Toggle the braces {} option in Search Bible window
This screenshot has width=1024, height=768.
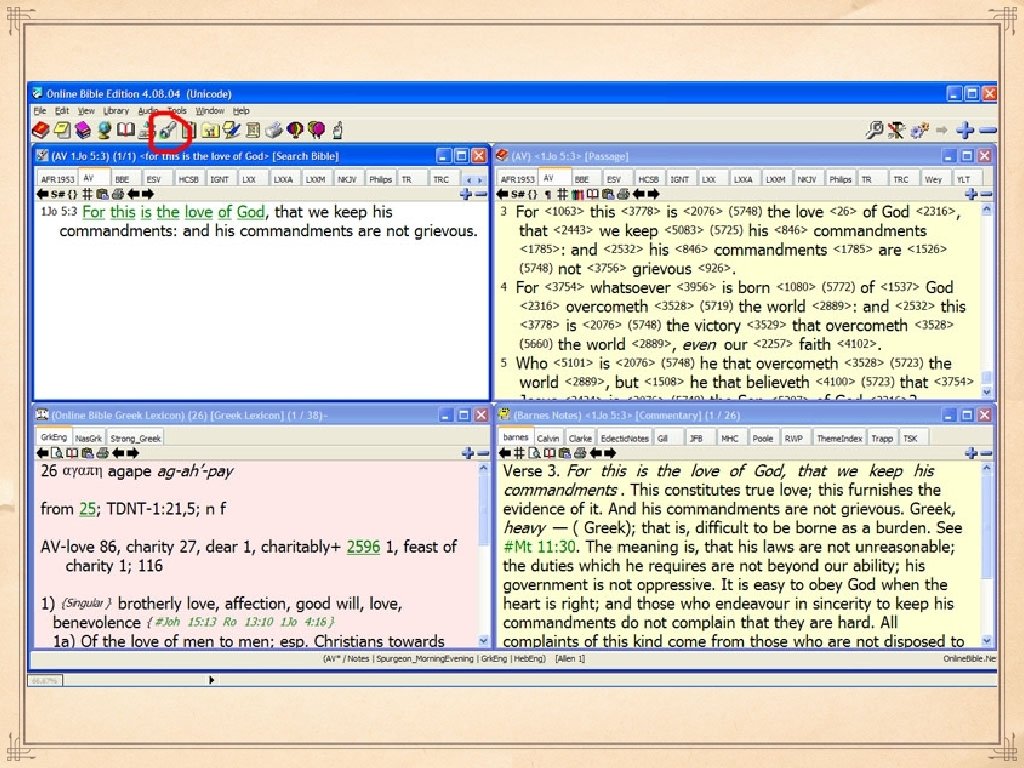point(72,194)
